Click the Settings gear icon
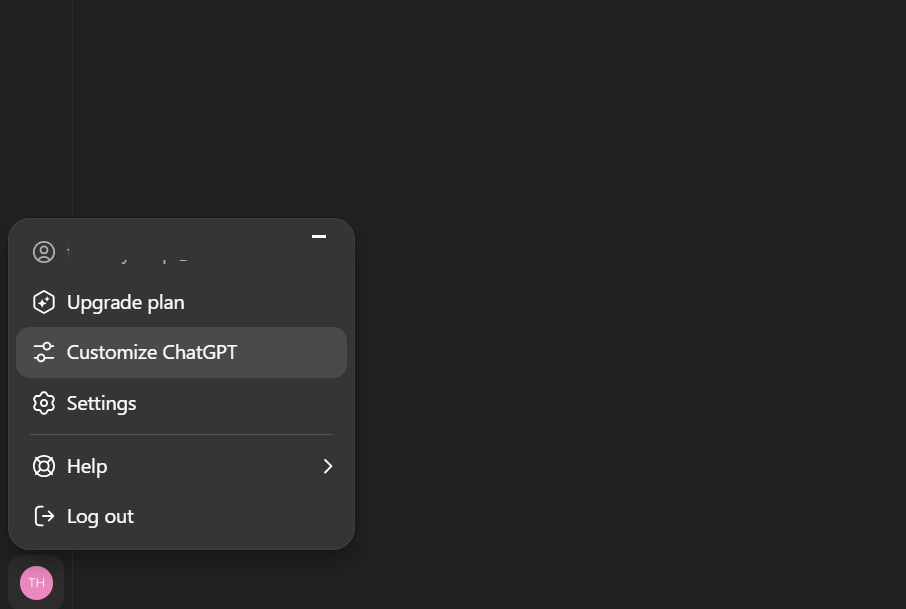Screen dimensions: 906x609 (44, 403)
